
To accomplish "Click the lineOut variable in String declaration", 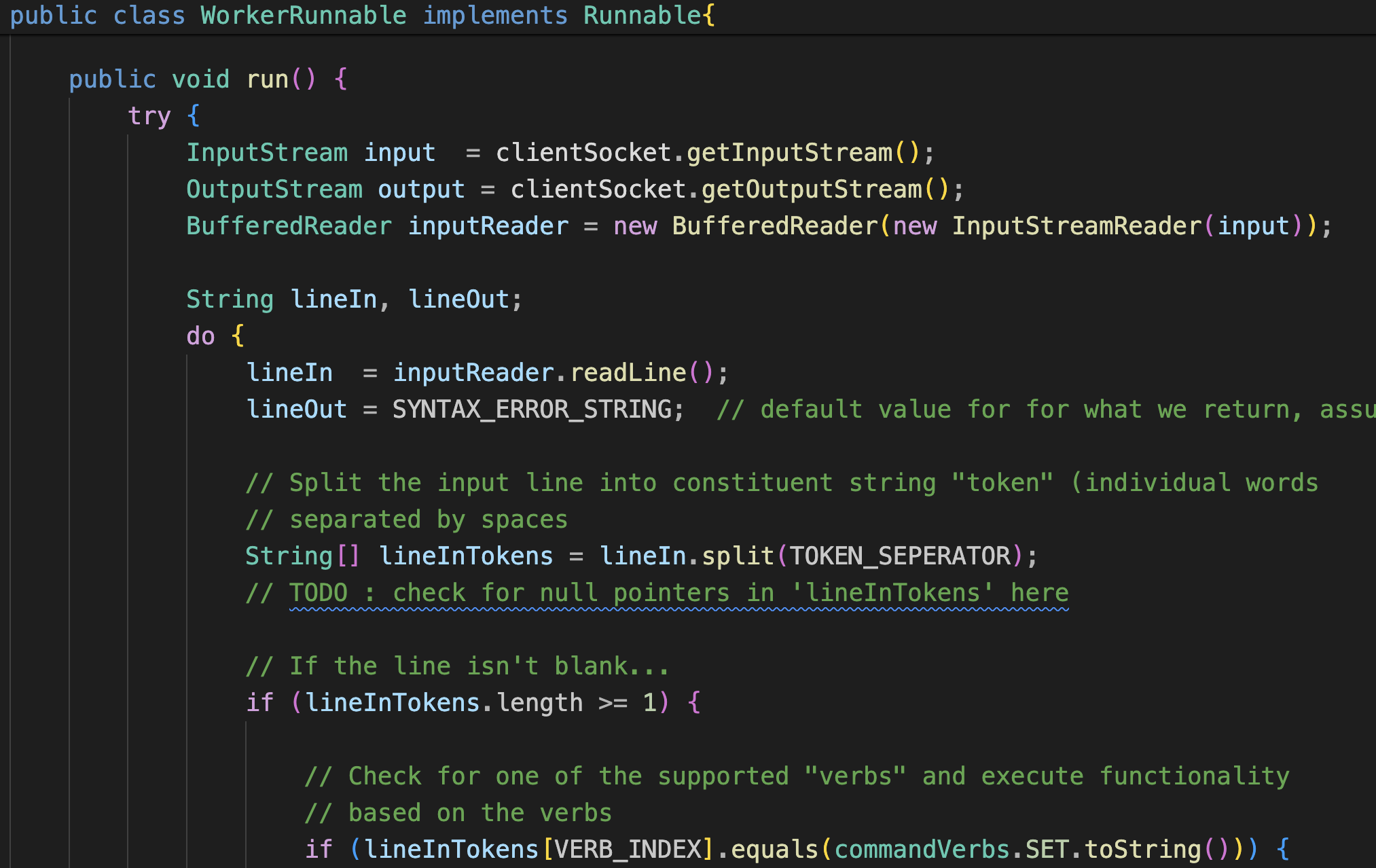I will (458, 300).
